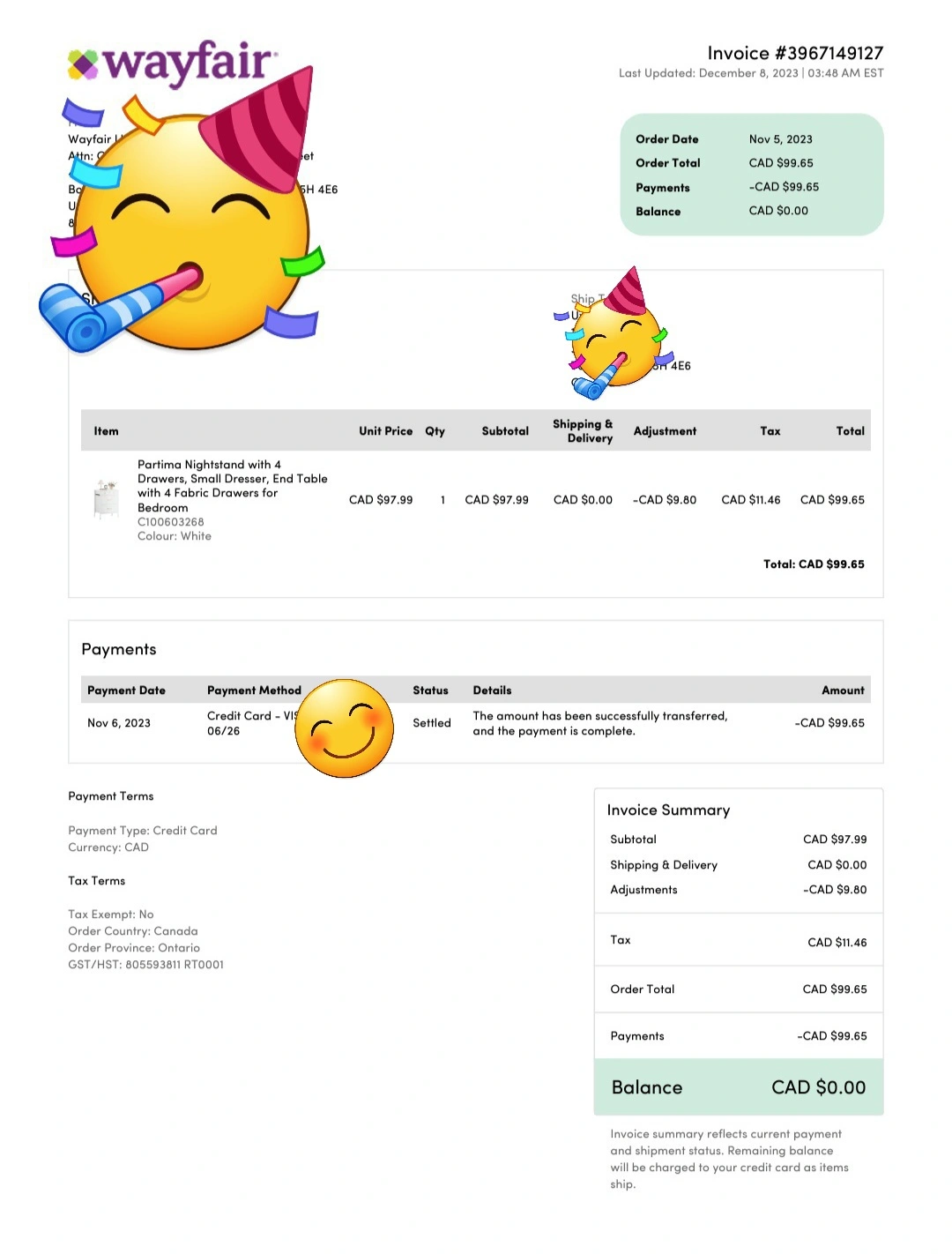Screen dimensions: 952x1254
Task: Click the adjustment -CAD $9.80 table cell
Action: pyautogui.click(x=665, y=500)
